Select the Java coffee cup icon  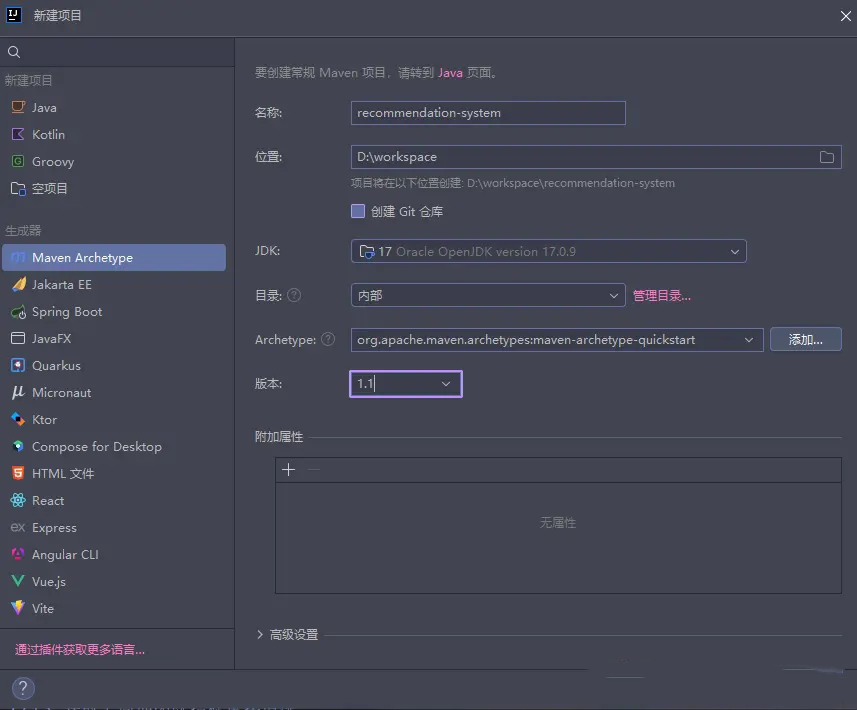point(18,107)
